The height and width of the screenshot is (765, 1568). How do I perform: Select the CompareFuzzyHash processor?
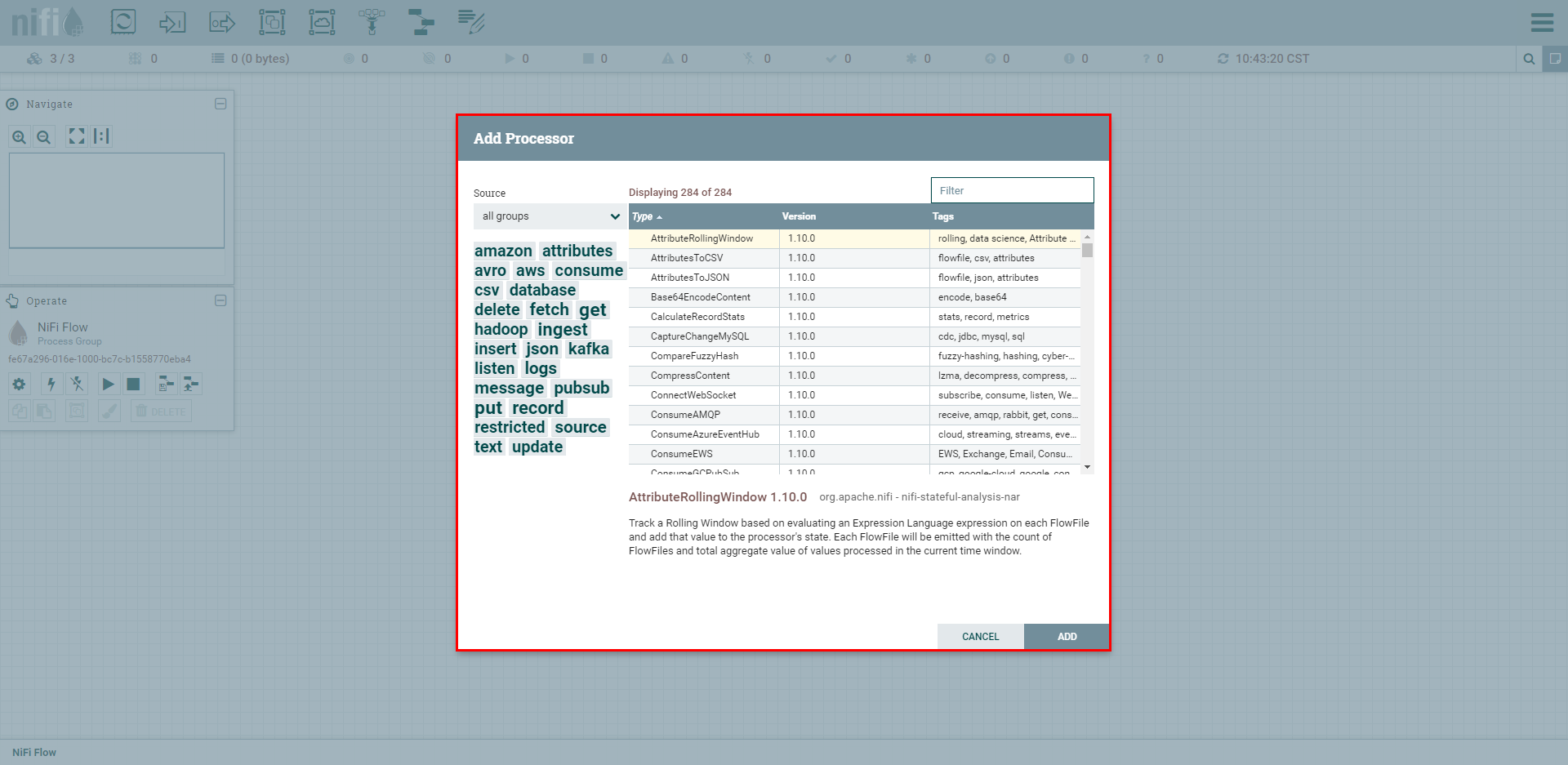tap(854, 356)
